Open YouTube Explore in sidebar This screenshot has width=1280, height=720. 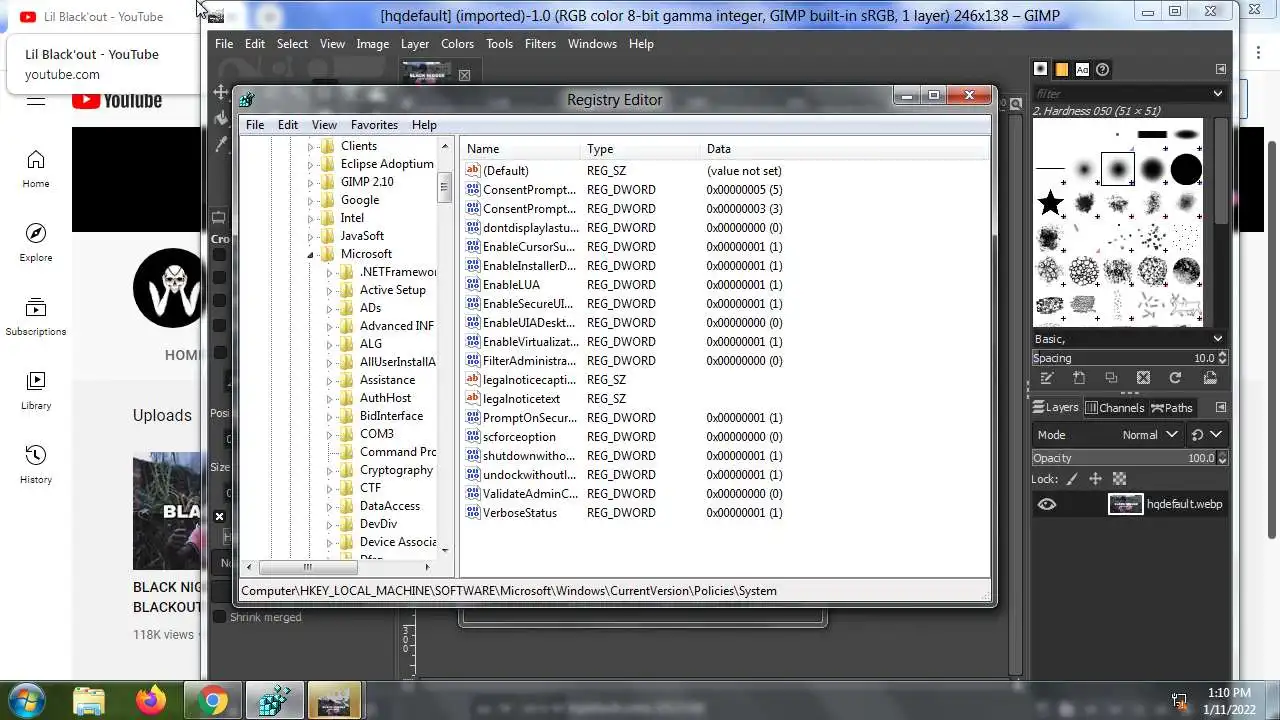pos(36,243)
